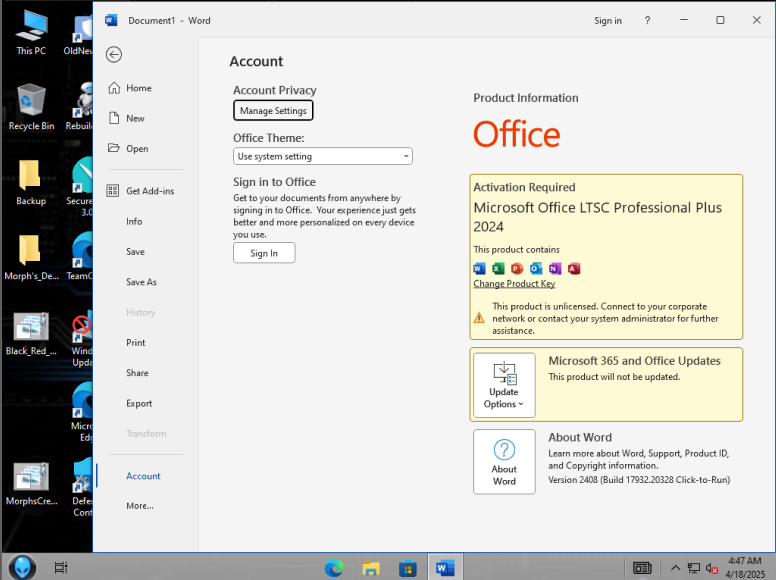Launch Microsoft Edge from the taskbar
The image size is (776, 580).
click(334, 568)
